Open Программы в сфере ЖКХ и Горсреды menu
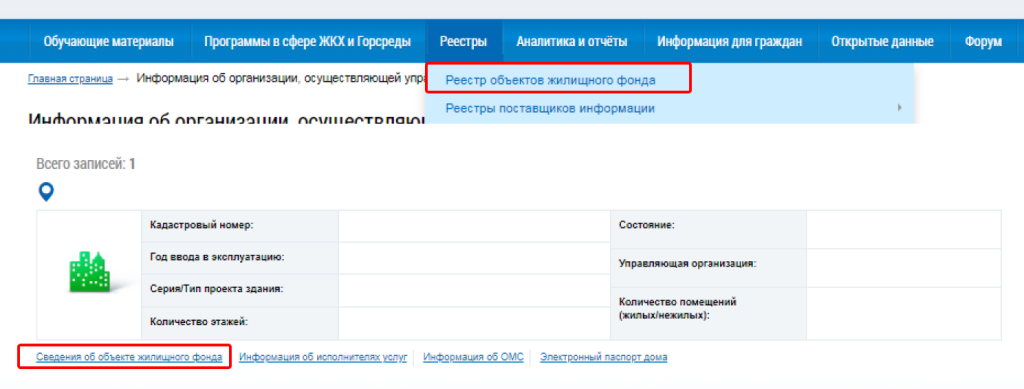The width and height of the screenshot is (1024, 389). tap(308, 42)
